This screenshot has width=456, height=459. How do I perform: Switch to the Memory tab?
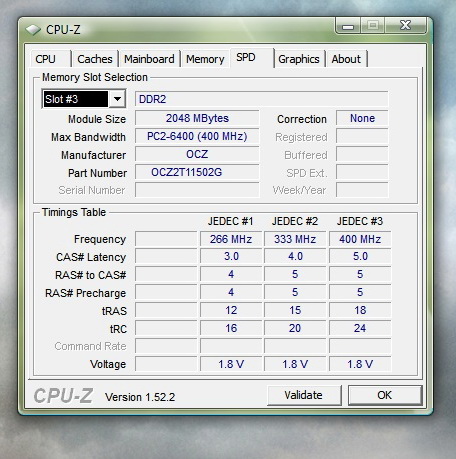tap(205, 59)
